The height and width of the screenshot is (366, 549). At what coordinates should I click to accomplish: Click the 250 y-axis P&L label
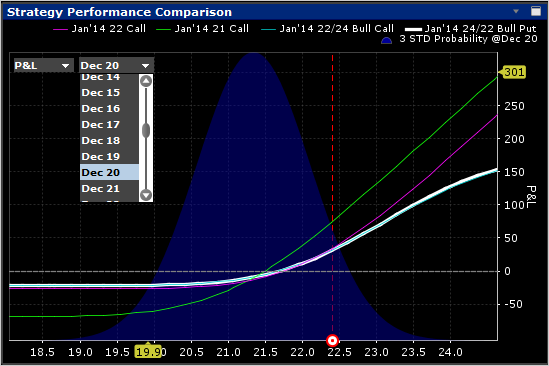pos(514,106)
